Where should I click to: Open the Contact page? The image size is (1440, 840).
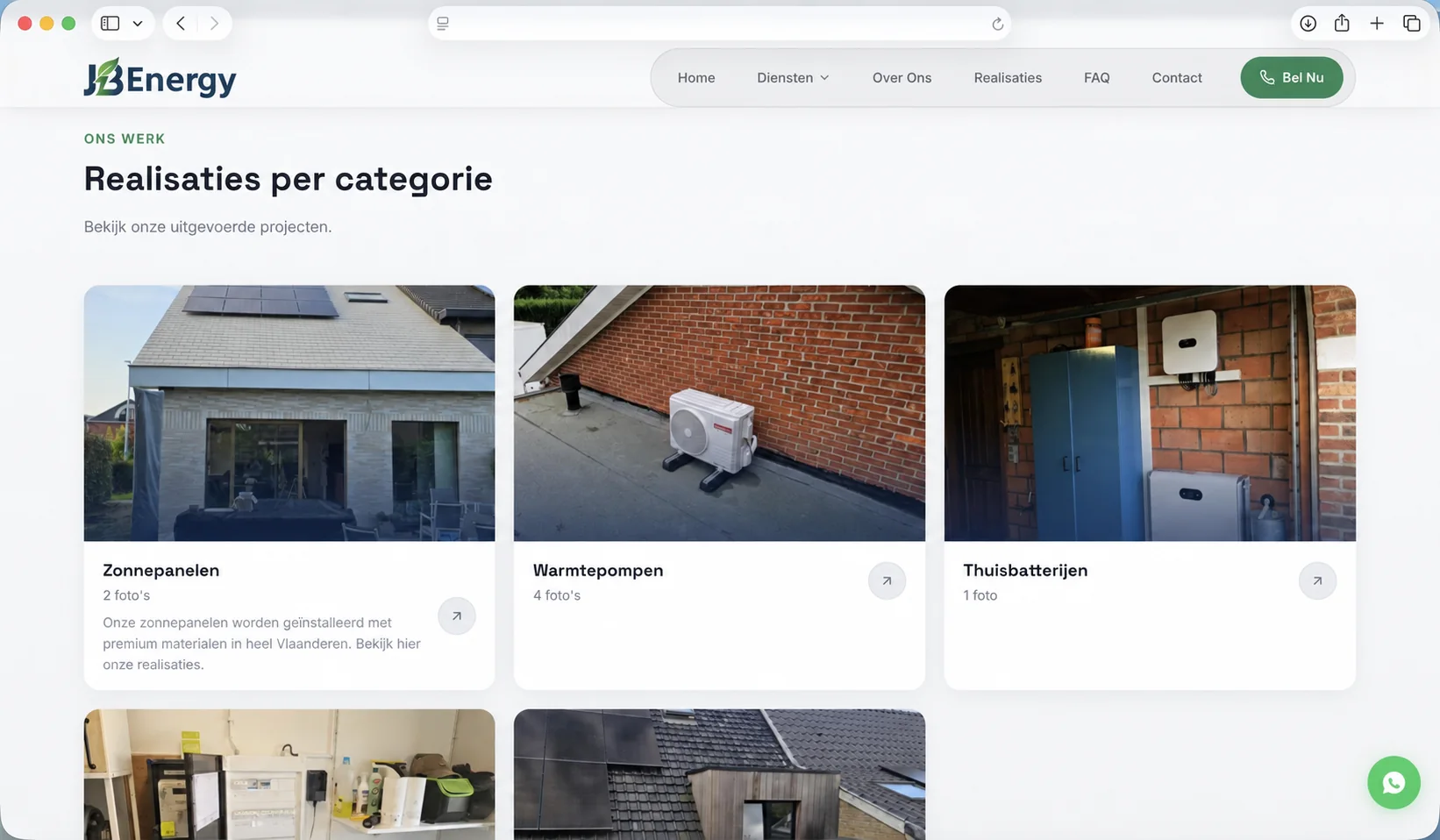(1177, 78)
